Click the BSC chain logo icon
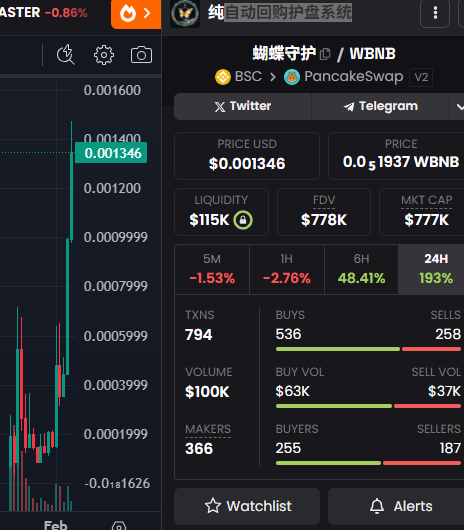 [x=223, y=77]
